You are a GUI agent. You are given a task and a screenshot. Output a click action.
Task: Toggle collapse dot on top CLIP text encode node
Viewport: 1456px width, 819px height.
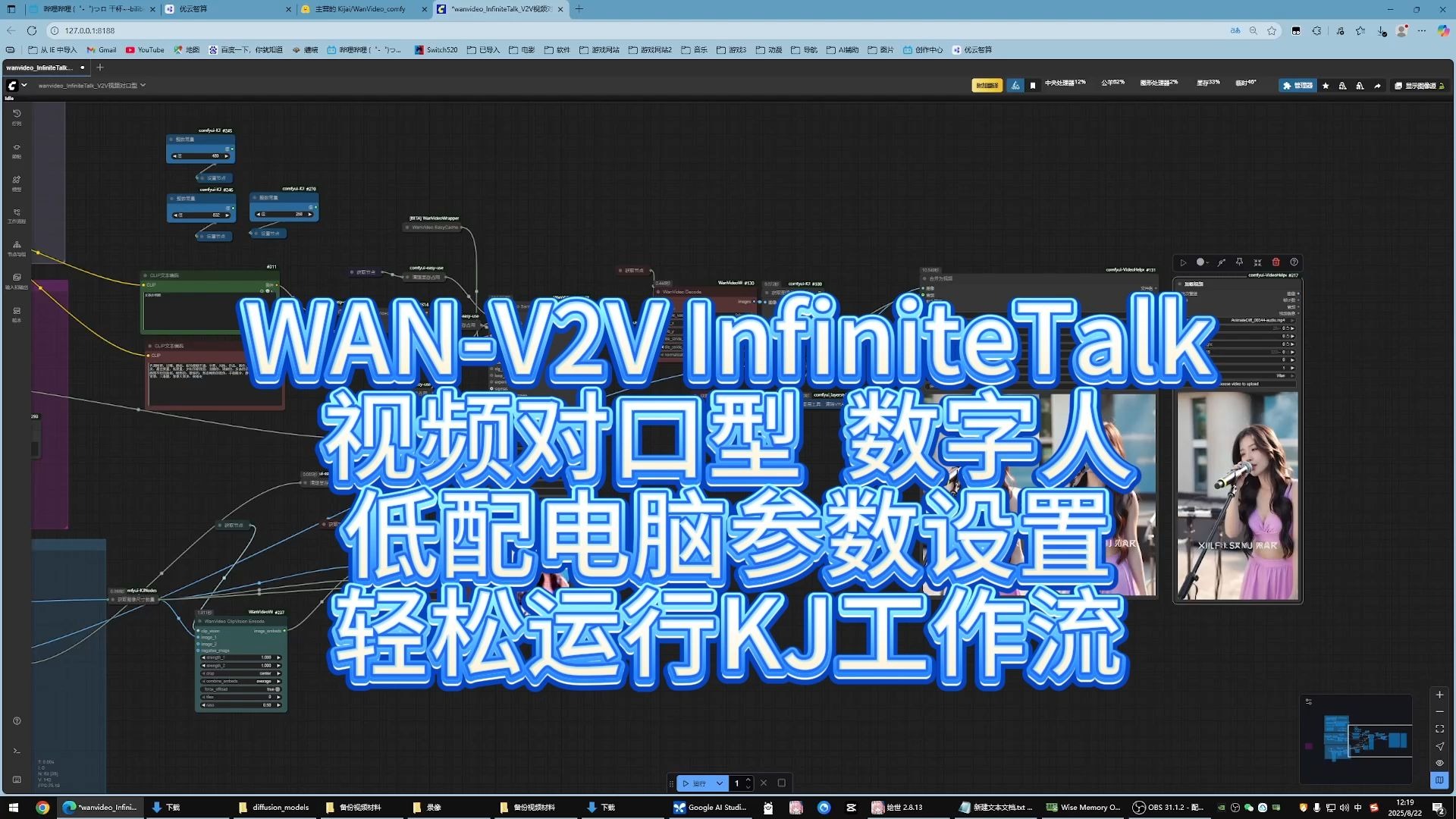(146, 276)
